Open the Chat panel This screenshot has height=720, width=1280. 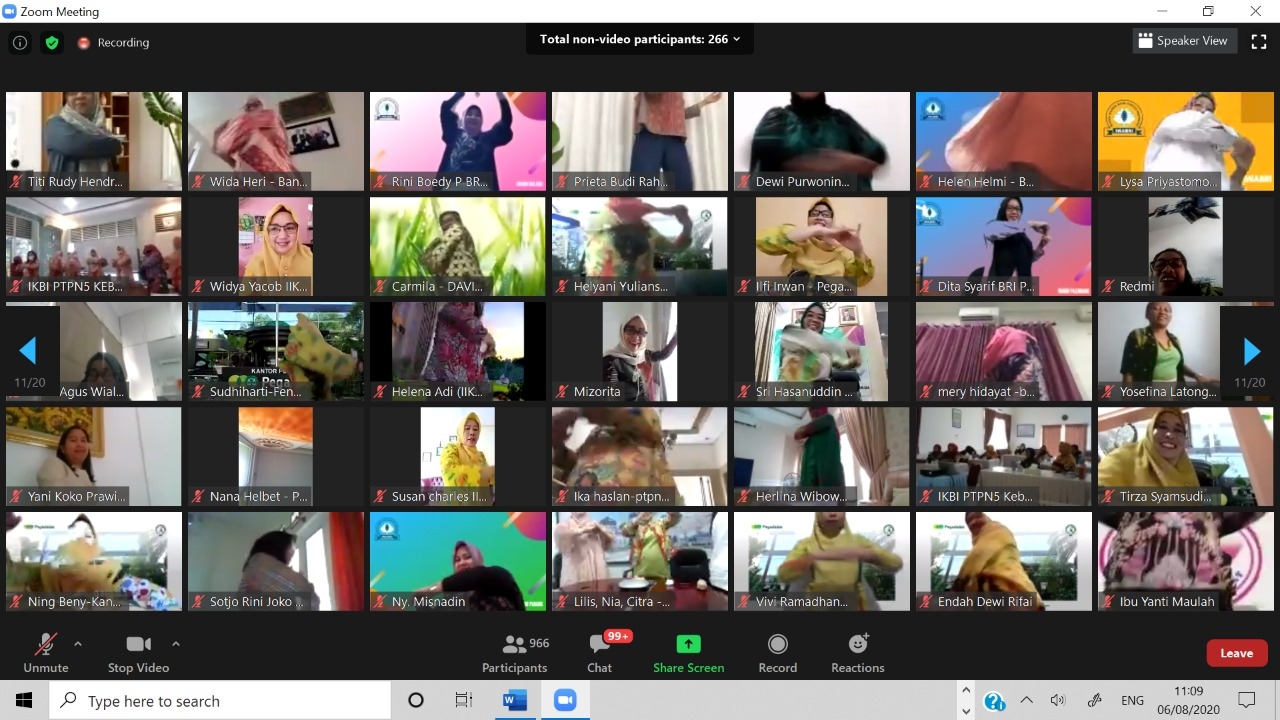pos(600,654)
